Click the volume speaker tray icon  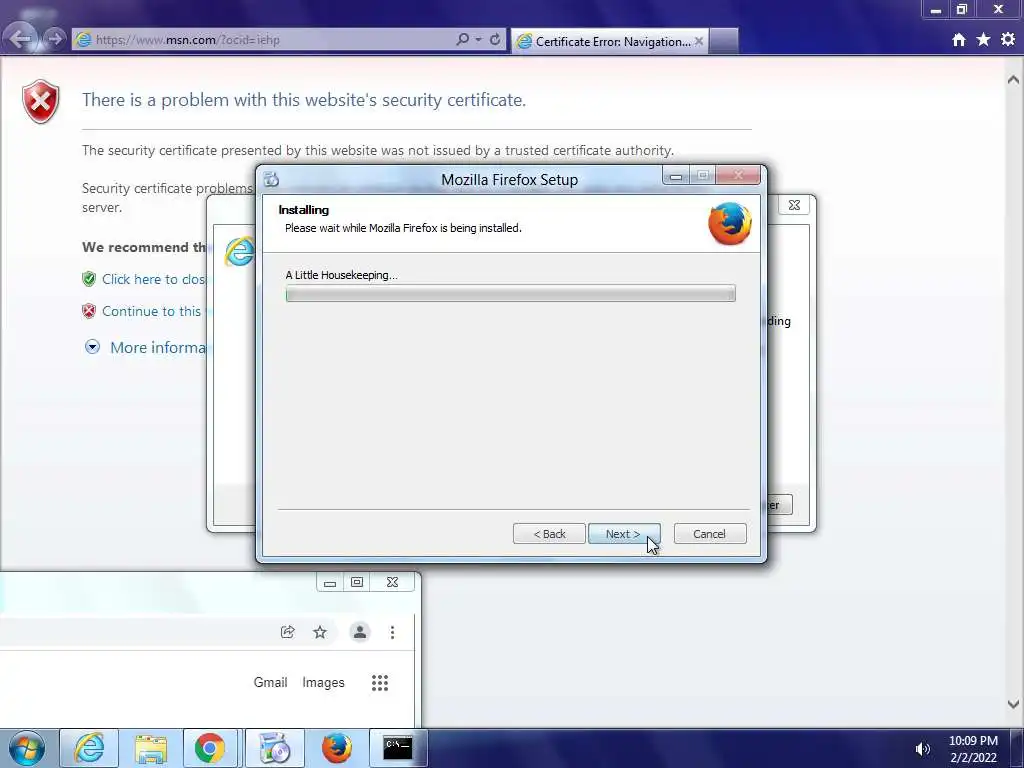[922, 749]
